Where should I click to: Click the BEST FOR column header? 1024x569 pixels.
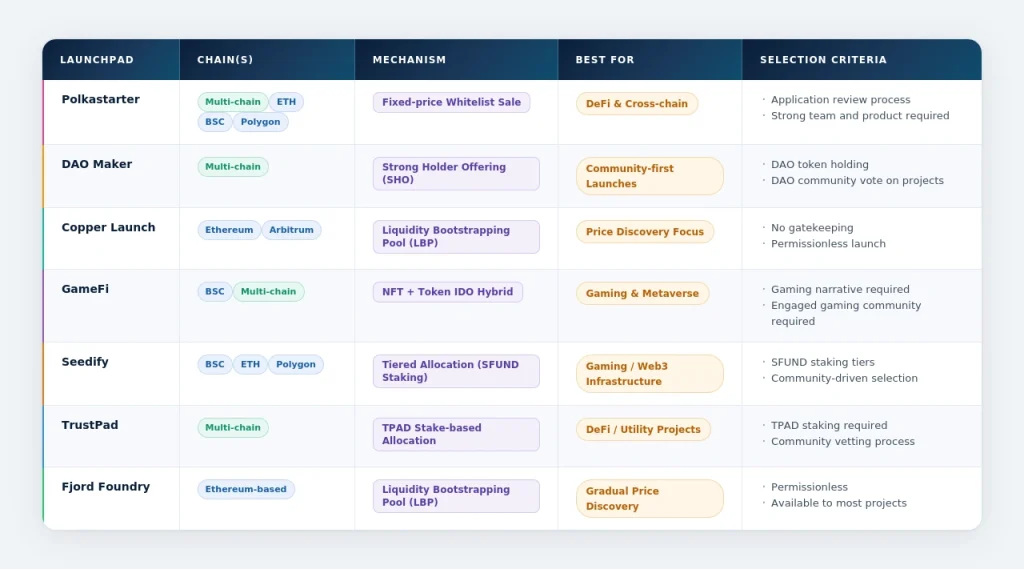pyautogui.click(x=604, y=60)
